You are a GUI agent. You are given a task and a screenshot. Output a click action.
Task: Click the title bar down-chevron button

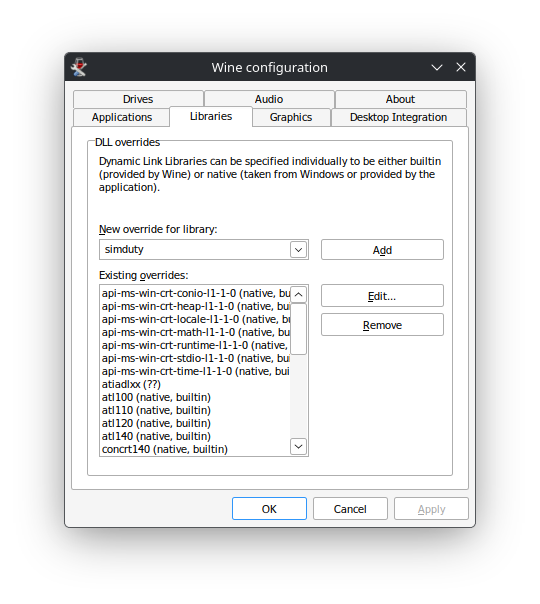436,67
